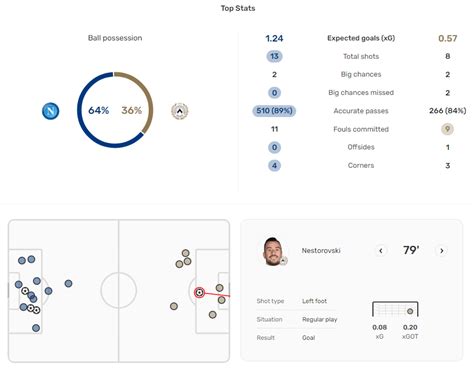The image size is (474, 370).
Task: Click the shot placement dot in goal frame
Action: [x=410, y=311]
